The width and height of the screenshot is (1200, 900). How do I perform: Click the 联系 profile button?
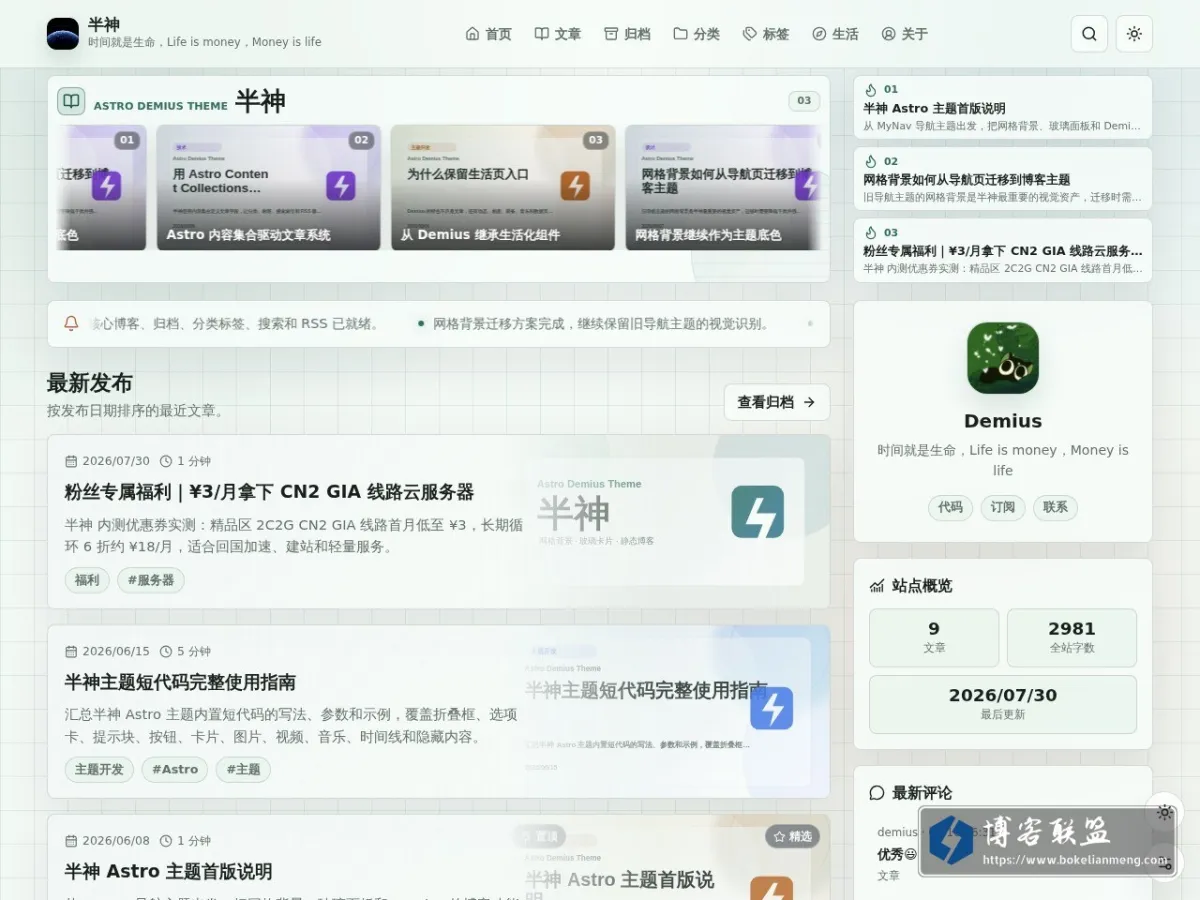click(x=1055, y=507)
